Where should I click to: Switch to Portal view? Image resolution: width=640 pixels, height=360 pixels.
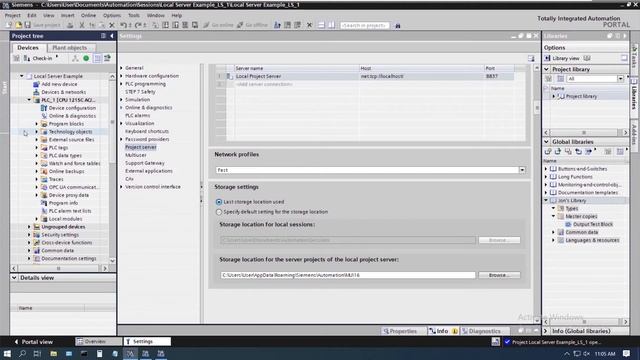point(33,342)
